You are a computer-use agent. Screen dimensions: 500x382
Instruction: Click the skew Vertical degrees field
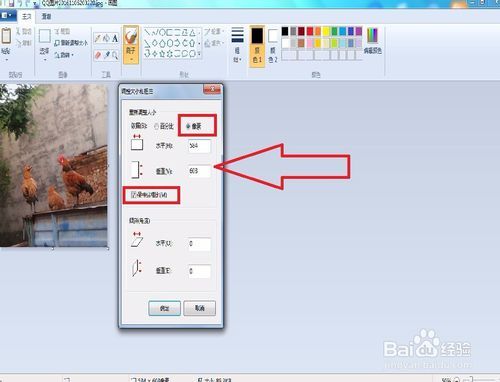[199, 271]
